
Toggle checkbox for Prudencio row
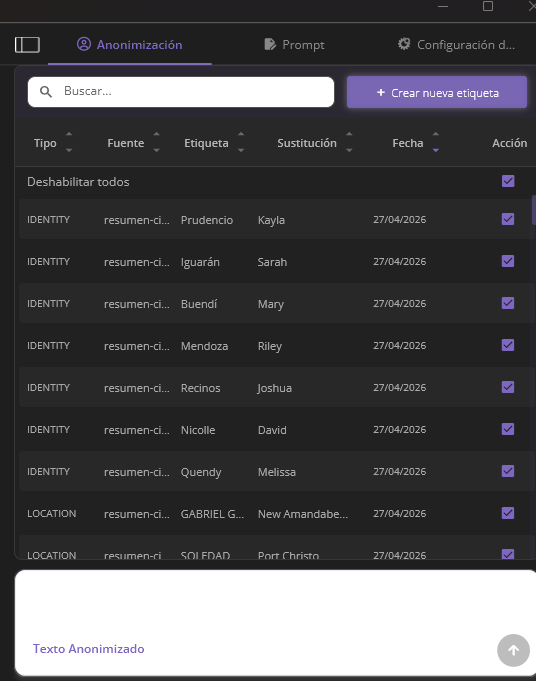[x=508, y=219]
